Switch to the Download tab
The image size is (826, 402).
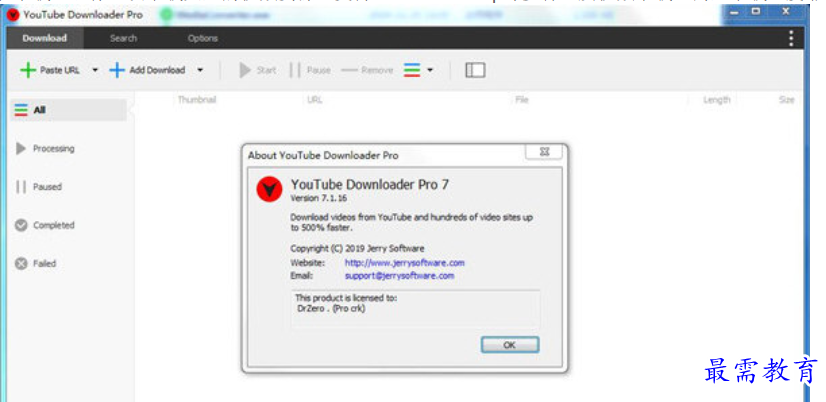pyautogui.click(x=45, y=38)
